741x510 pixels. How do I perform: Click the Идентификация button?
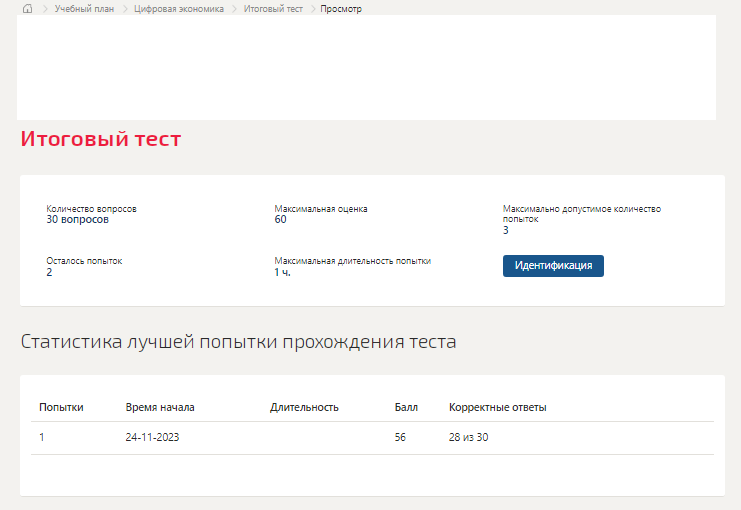click(553, 266)
